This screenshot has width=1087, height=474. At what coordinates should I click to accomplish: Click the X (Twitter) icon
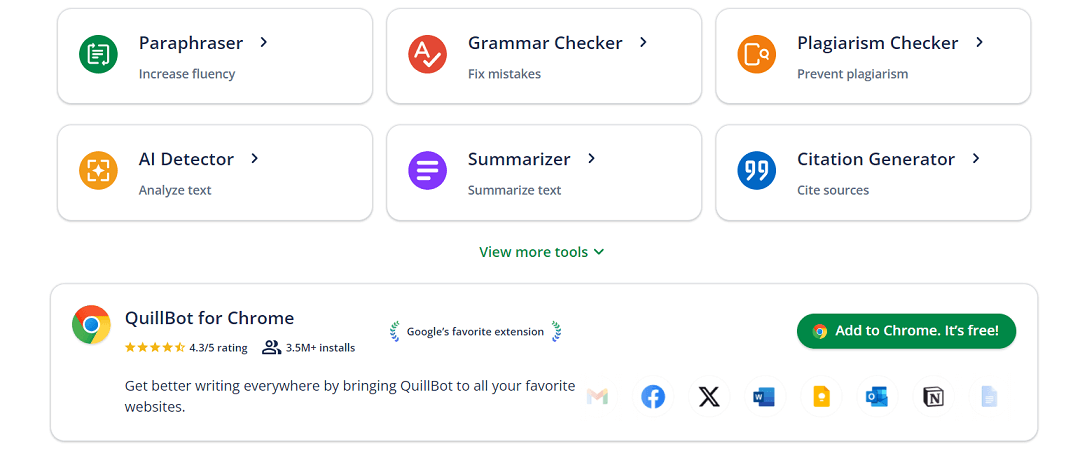pyautogui.click(x=709, y=397)
